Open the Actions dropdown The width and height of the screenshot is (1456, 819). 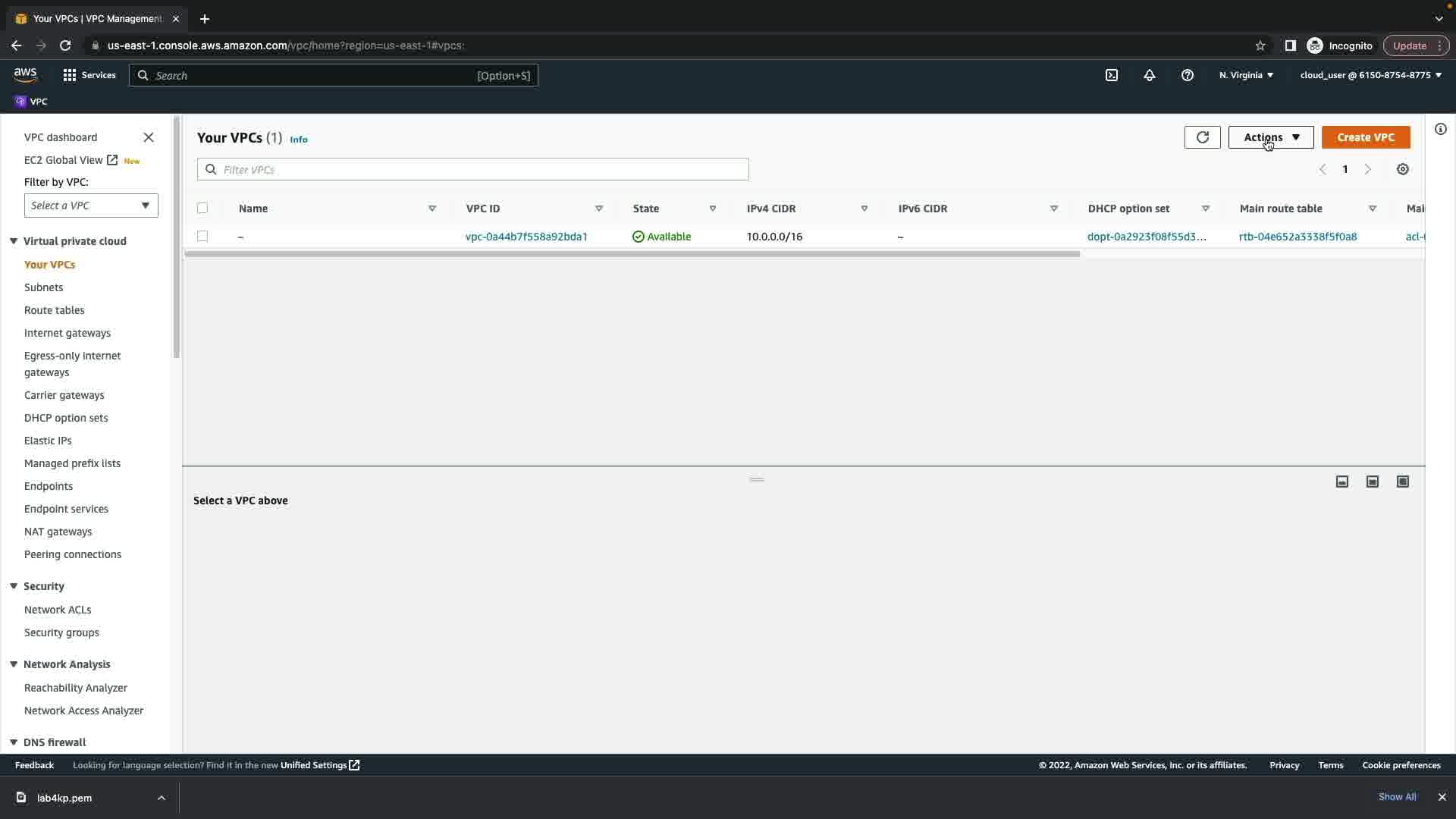pyautogui.click(x=1270, y=137)
